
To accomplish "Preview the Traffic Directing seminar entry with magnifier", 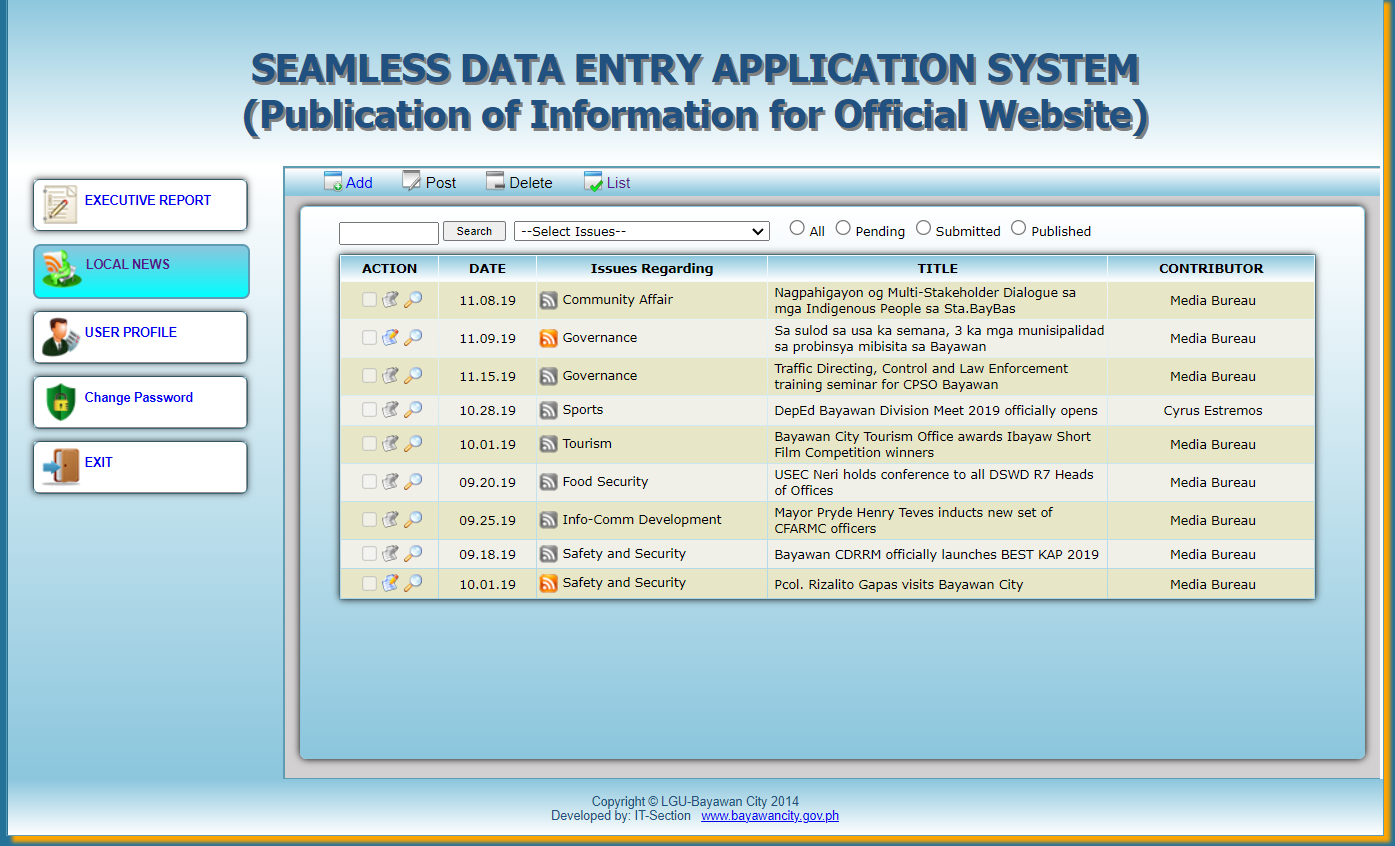I will click(x=413, y=375).
